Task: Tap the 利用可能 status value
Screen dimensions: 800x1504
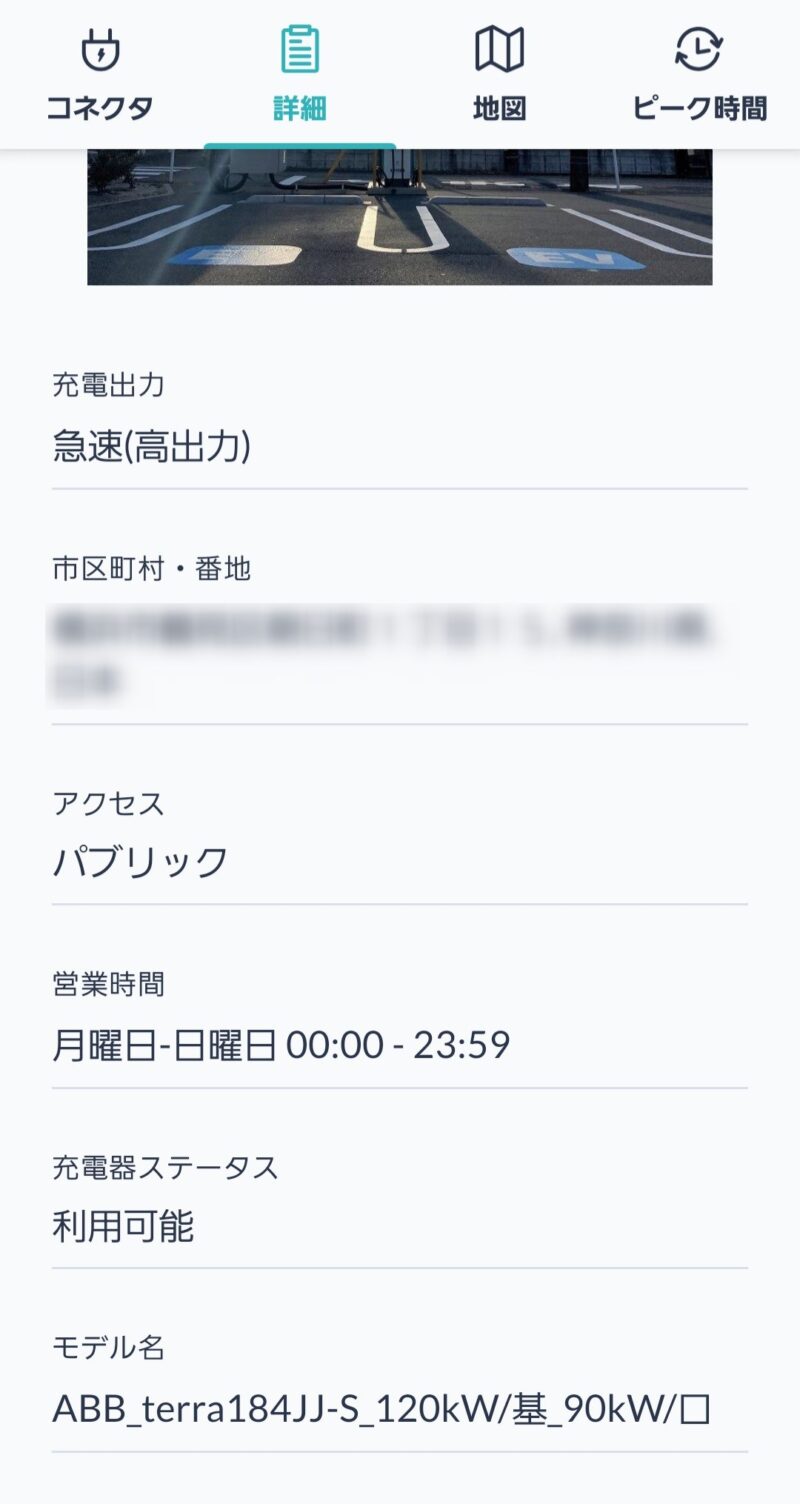Action: 123,1227
